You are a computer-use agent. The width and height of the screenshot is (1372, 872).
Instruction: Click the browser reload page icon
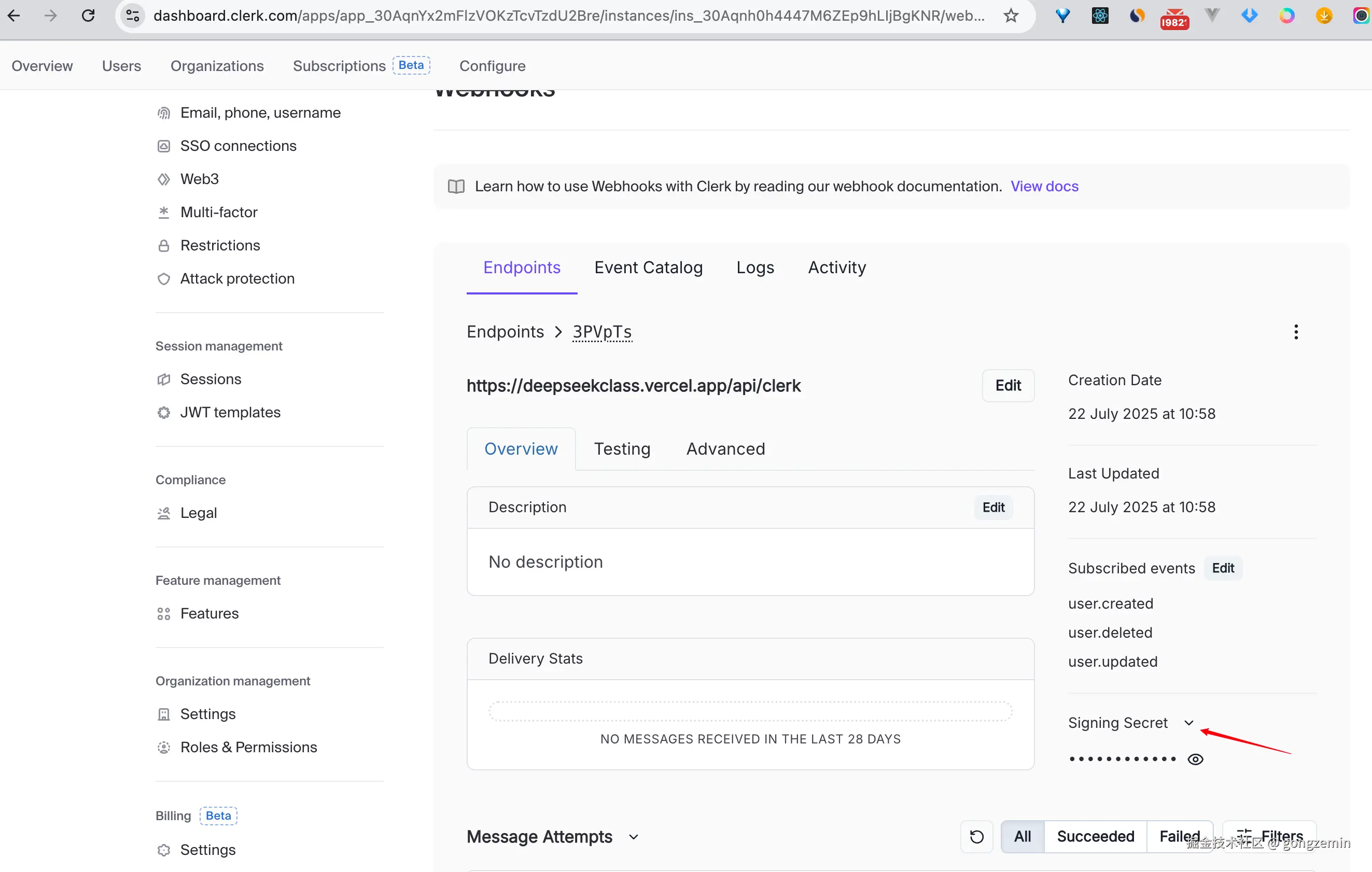[x=88, y=16]
